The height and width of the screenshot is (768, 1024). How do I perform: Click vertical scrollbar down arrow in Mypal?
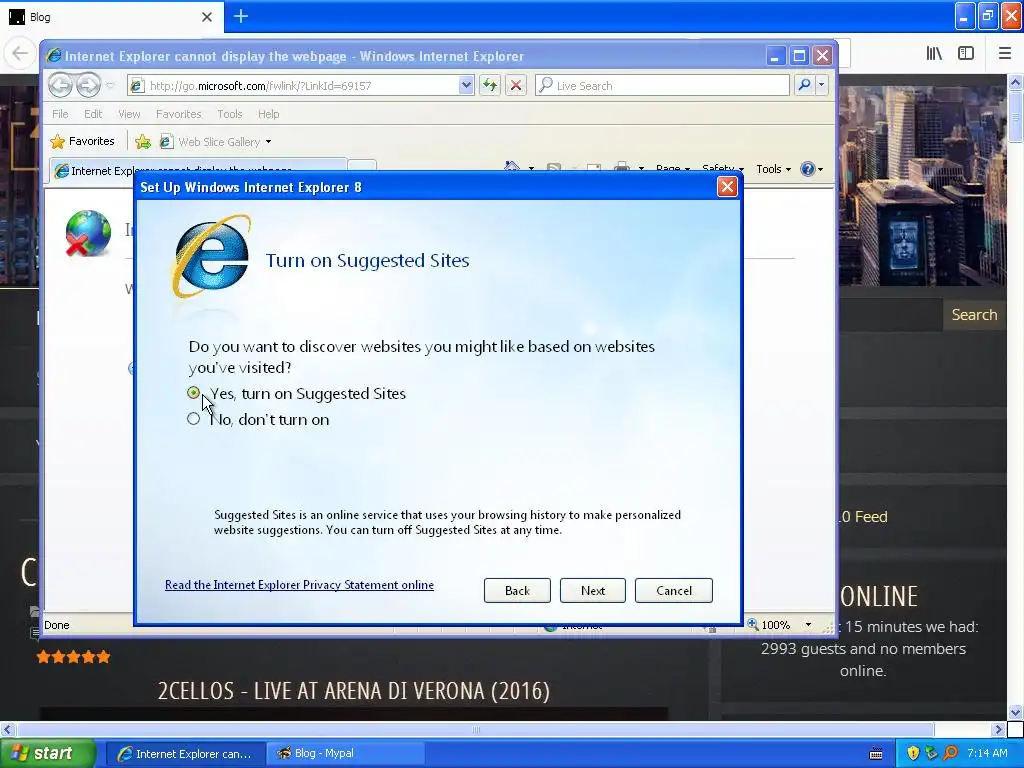[1015, 712]
